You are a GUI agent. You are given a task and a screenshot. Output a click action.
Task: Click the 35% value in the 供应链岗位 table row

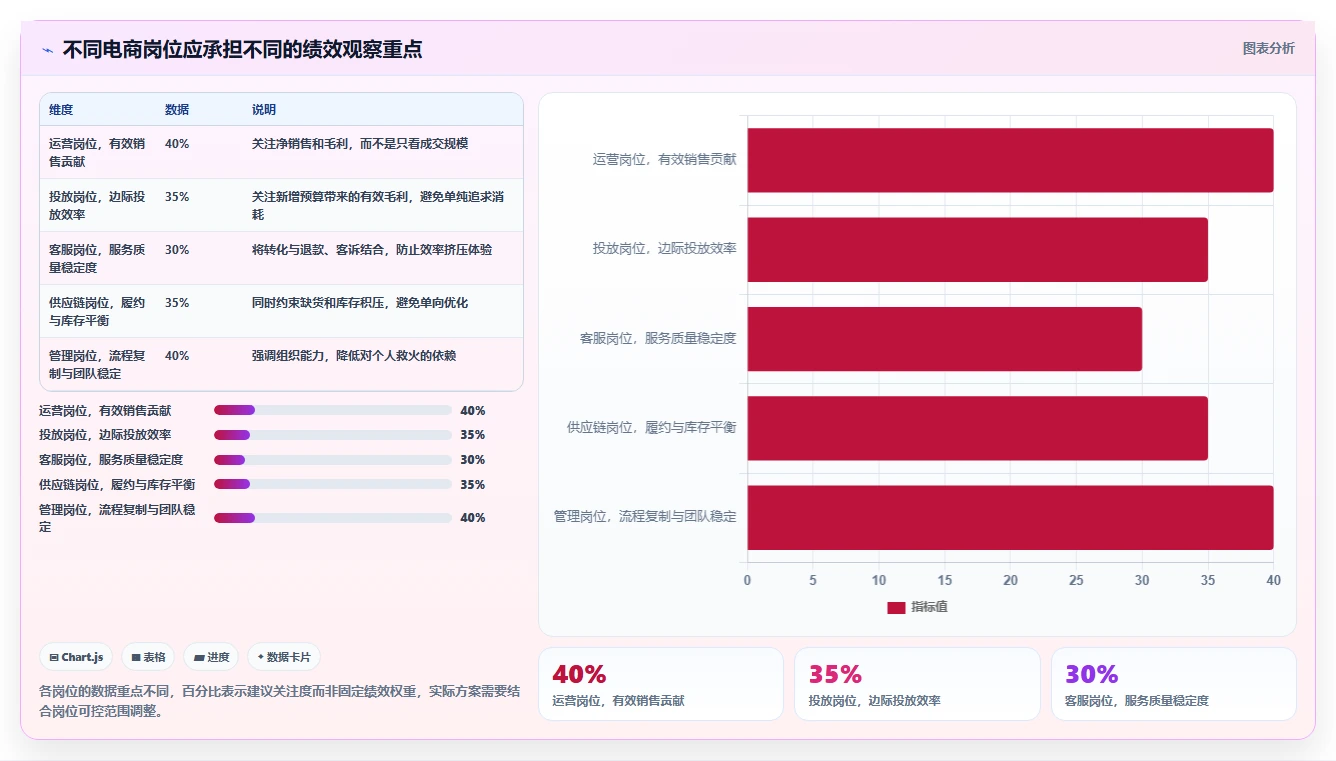177,303
